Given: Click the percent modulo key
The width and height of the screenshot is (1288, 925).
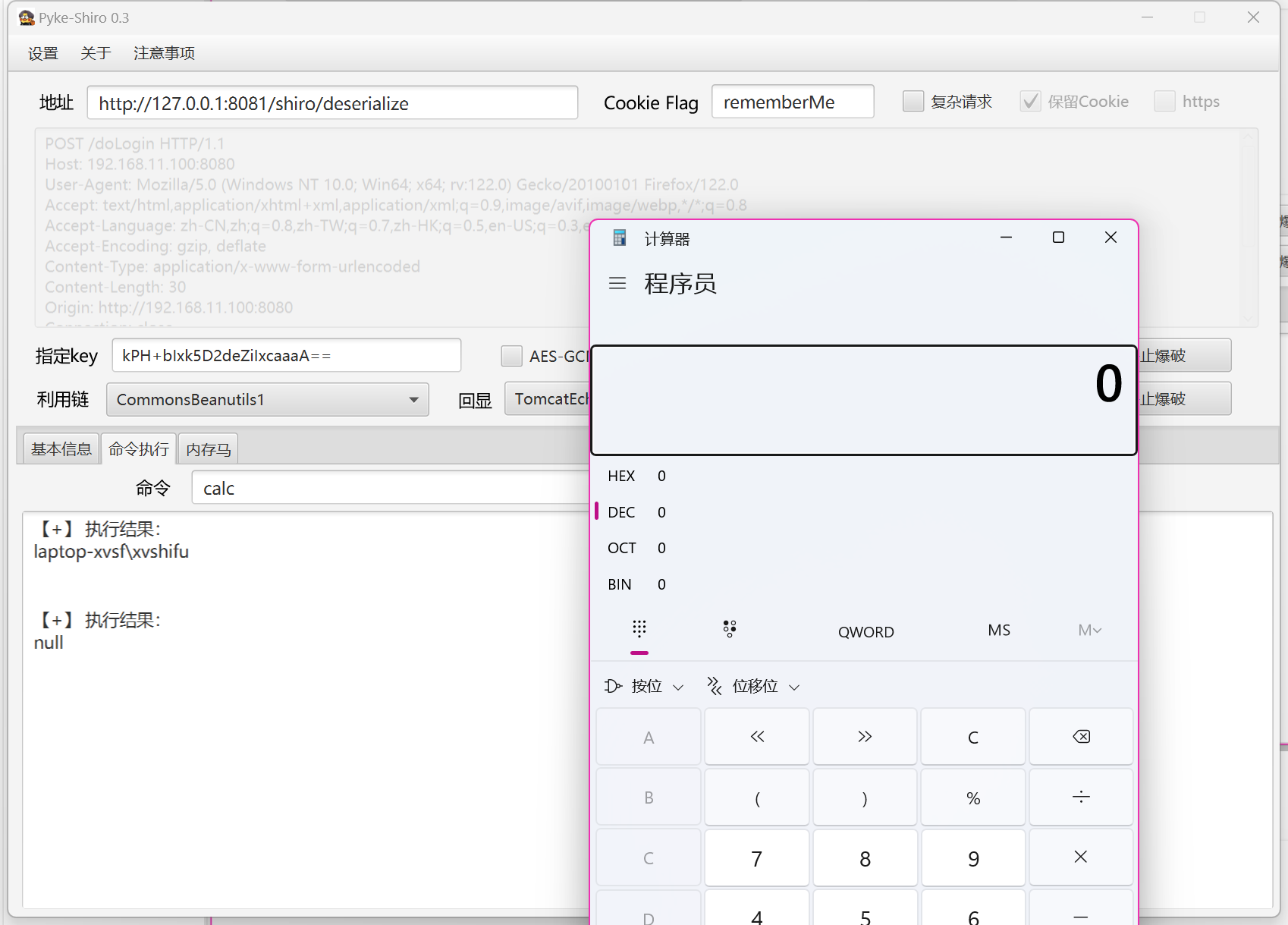Looking at the screenshot, I should pos(973,798).
